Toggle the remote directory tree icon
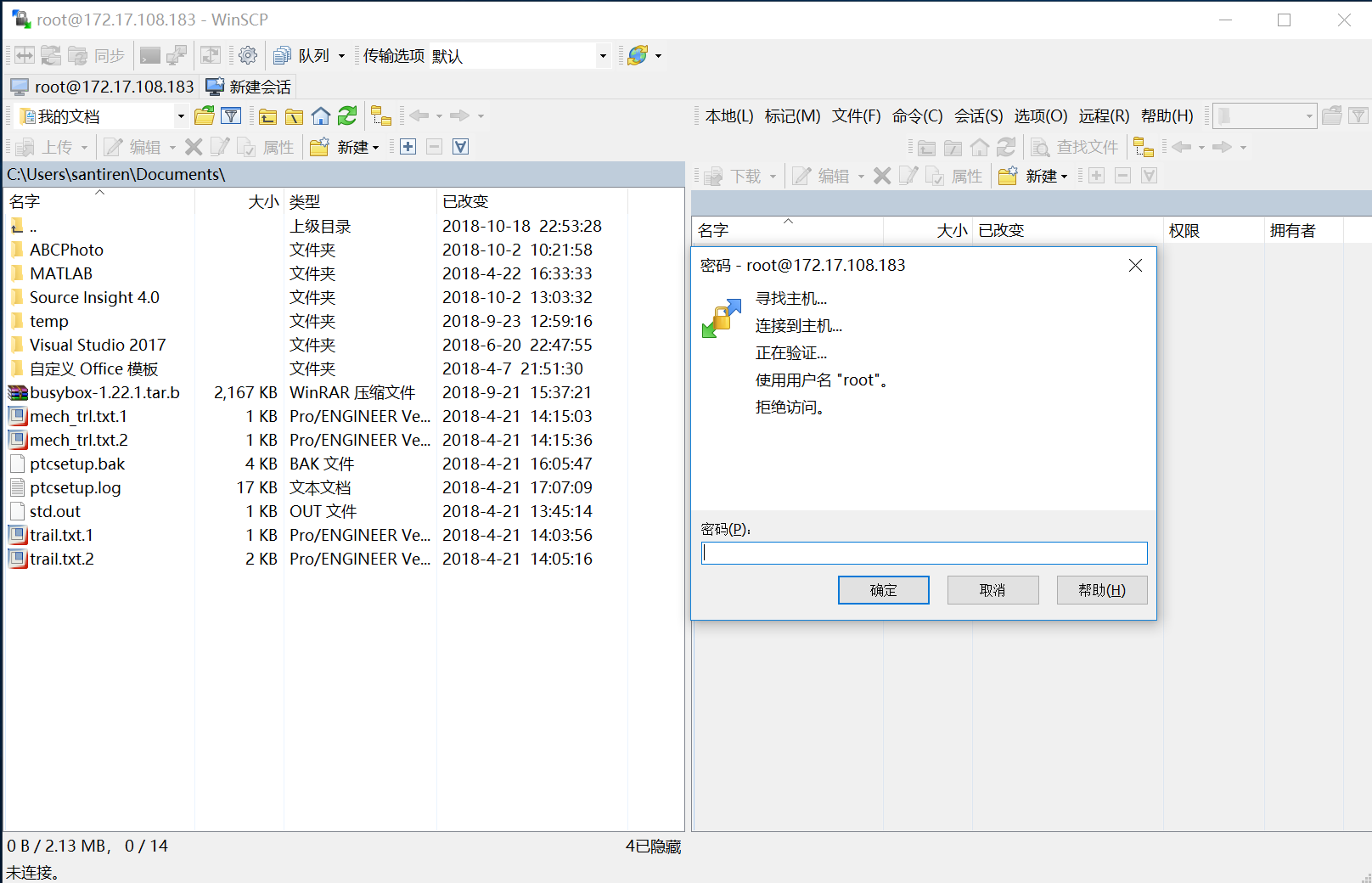 click(1144, 147)
